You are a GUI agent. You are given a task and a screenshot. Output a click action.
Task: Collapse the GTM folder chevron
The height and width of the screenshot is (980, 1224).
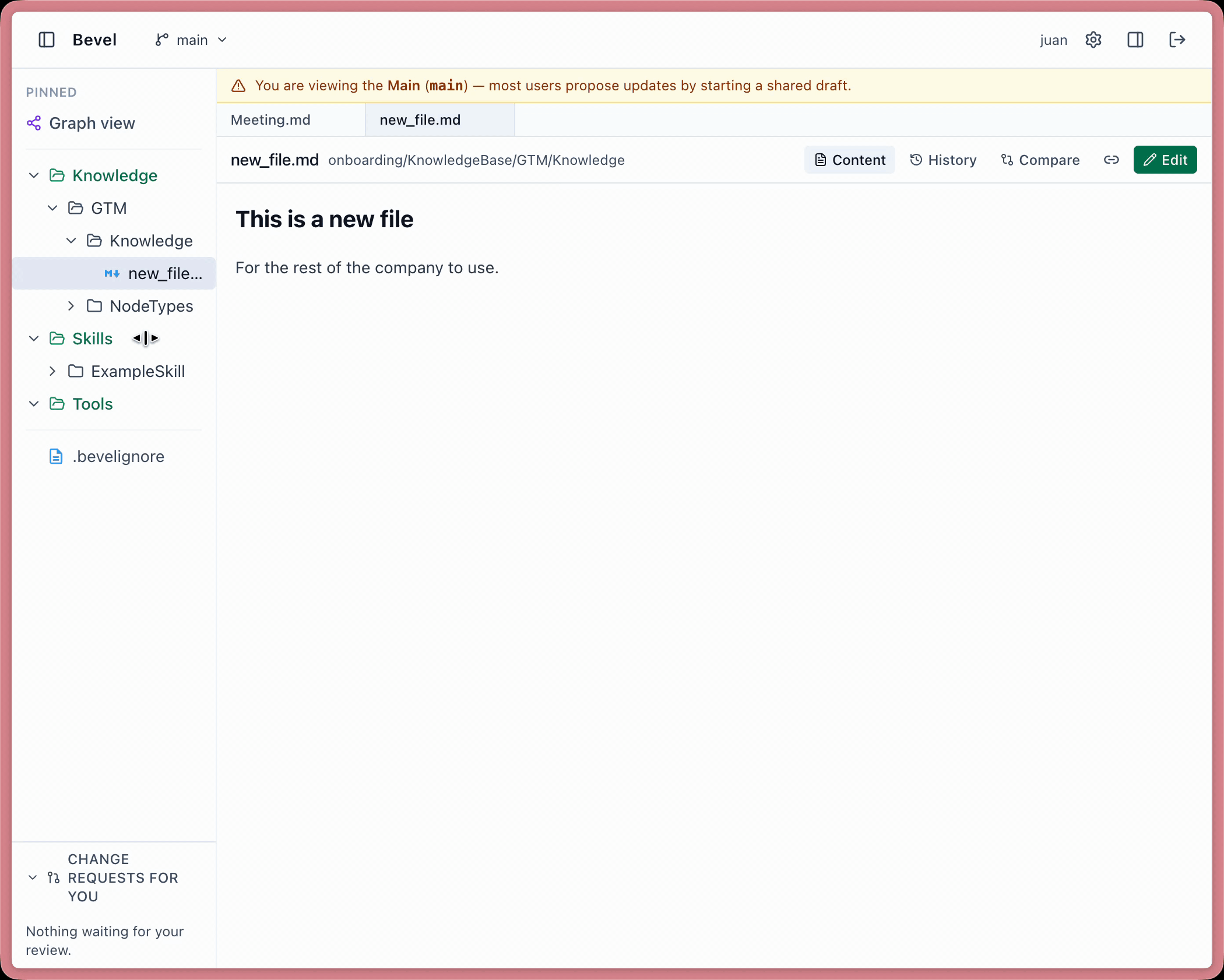[52, 208]
